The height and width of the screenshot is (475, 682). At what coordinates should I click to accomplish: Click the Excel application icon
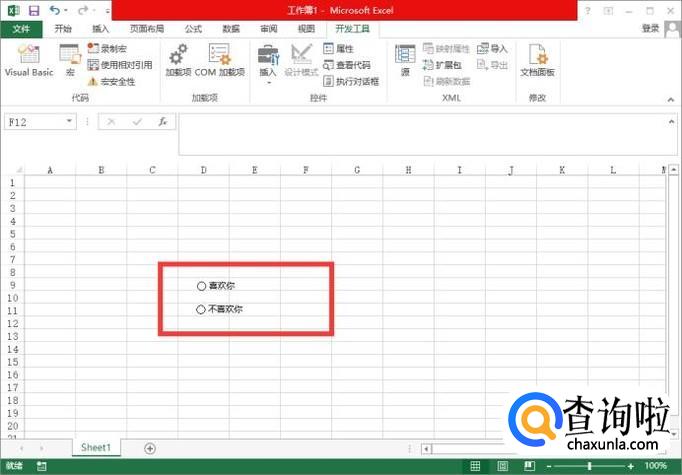[x=13, y=10]
